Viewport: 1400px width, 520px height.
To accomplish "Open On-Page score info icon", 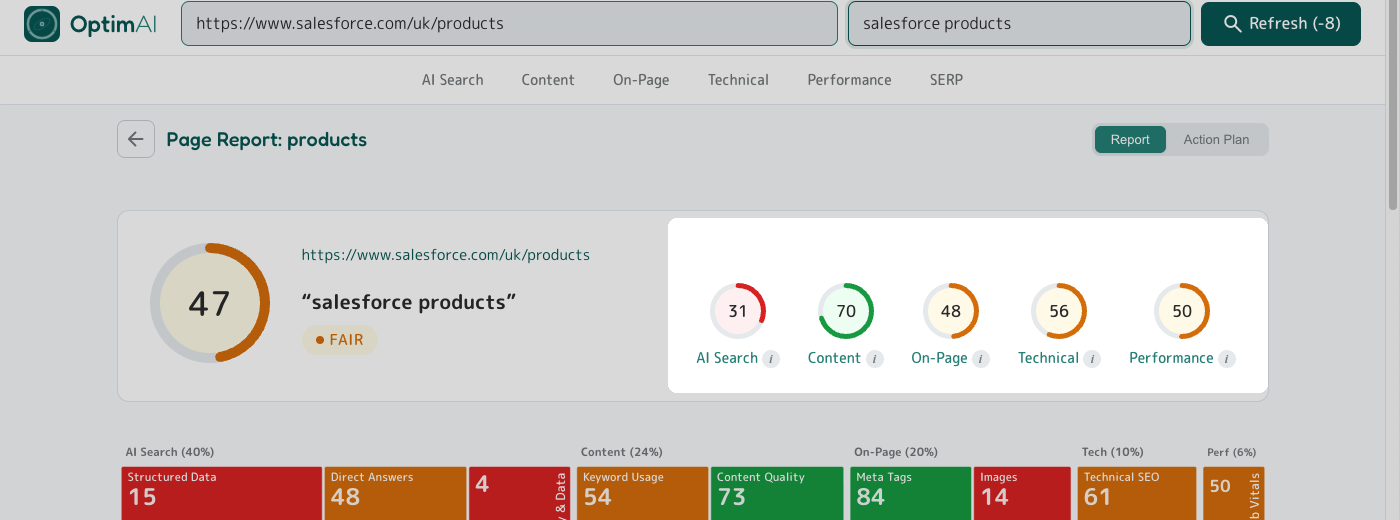I will (x=981, y=359).
